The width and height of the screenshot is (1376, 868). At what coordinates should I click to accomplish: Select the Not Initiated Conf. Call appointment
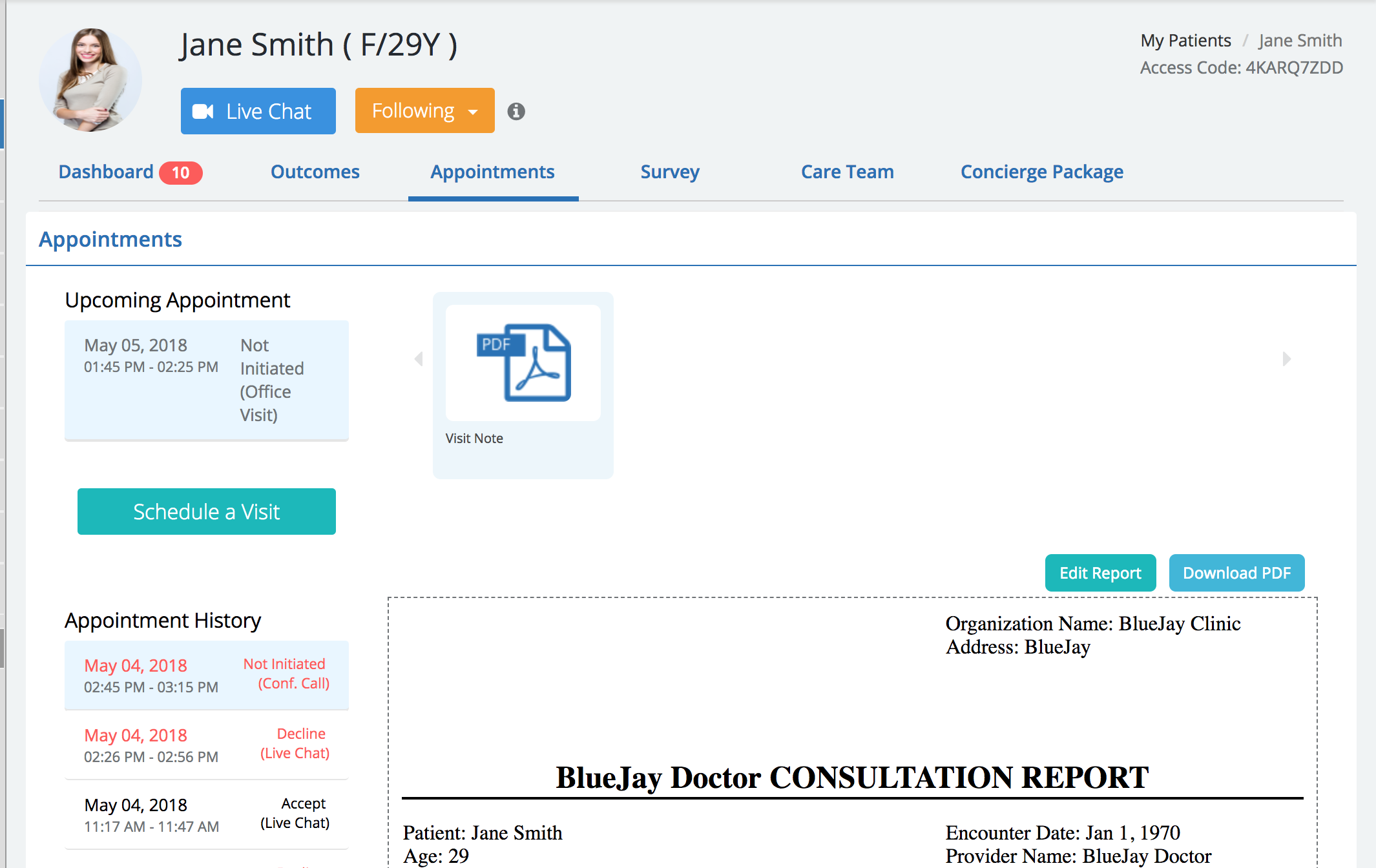point(207,675)
